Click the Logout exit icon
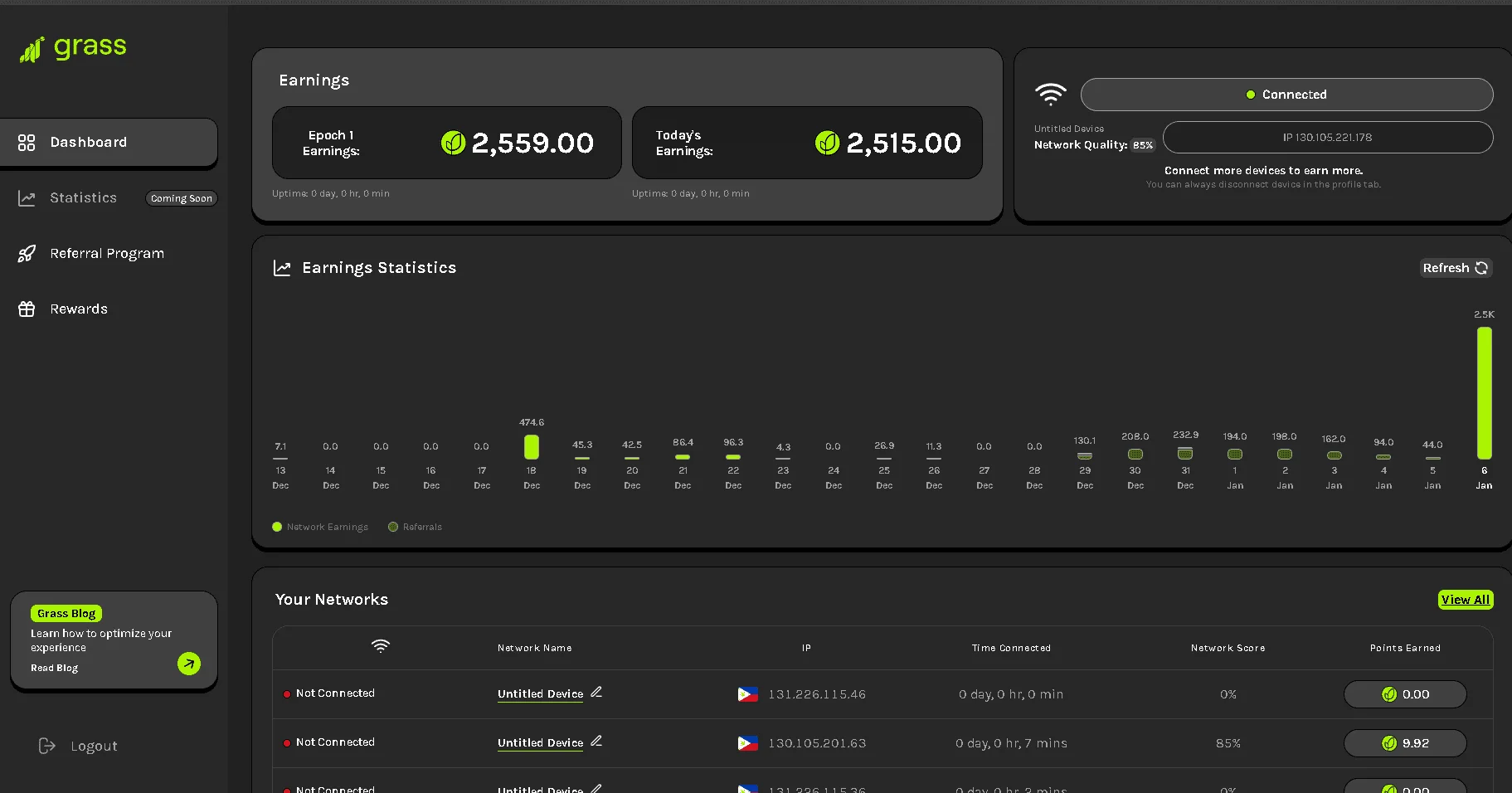The image size is (1512, 793). [47, 746]
